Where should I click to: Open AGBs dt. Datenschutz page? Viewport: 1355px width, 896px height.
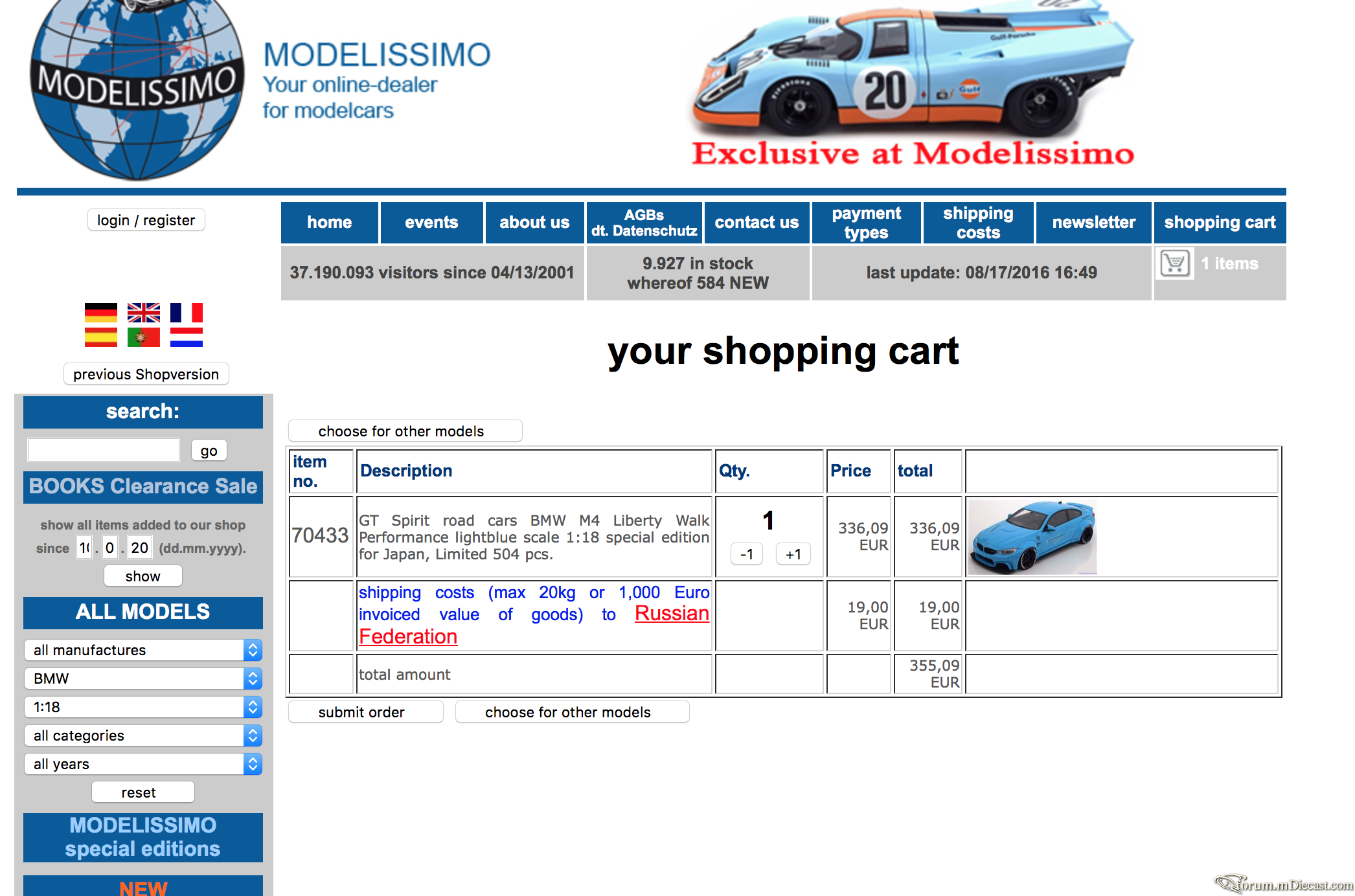click(644, 223)
